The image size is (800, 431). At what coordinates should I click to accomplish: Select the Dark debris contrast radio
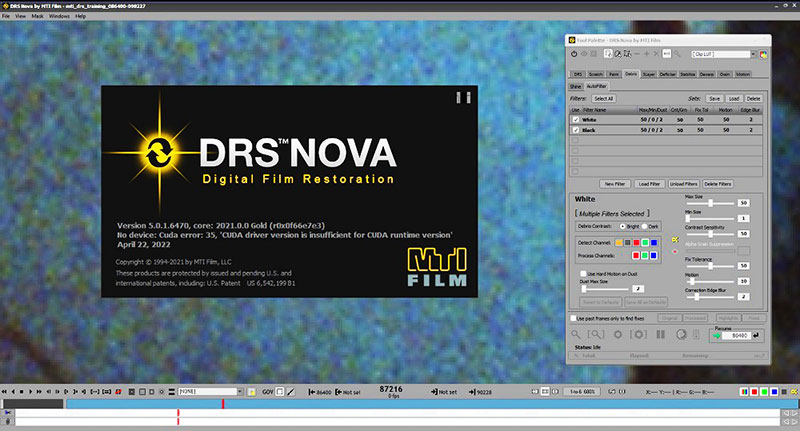click(x=644, y=226)
